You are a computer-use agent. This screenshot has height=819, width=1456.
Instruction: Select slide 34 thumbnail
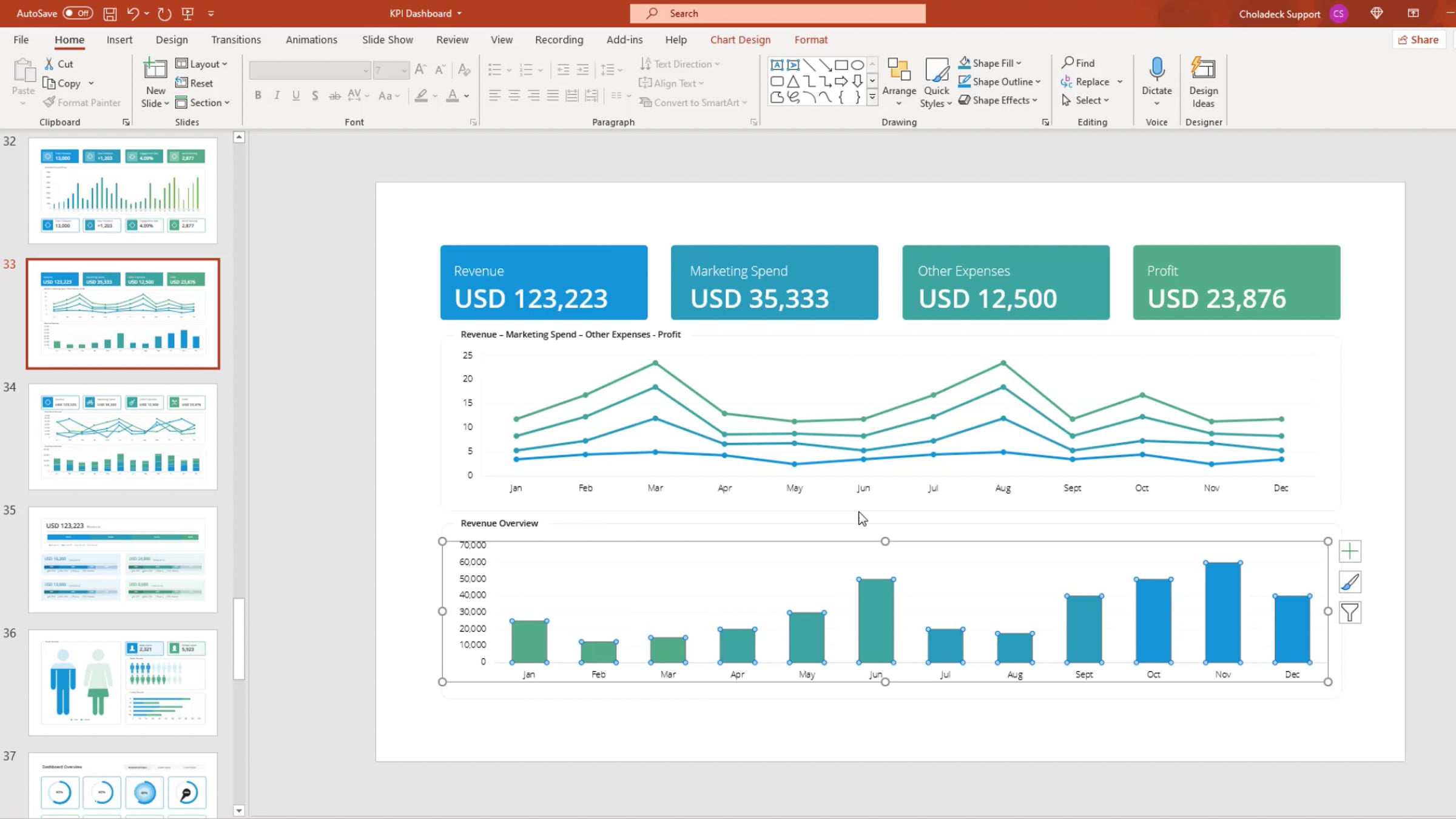(x=123, y=436)
